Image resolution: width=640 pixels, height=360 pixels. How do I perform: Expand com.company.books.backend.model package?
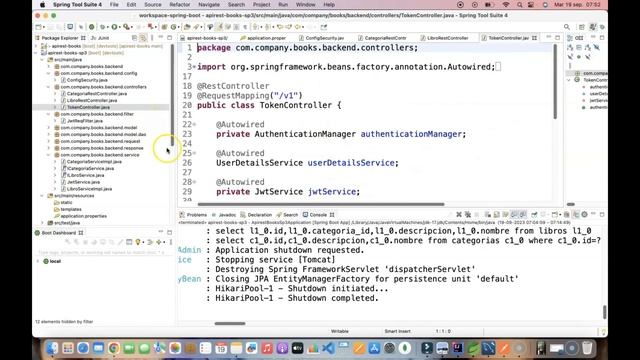[x=49, y=128]
